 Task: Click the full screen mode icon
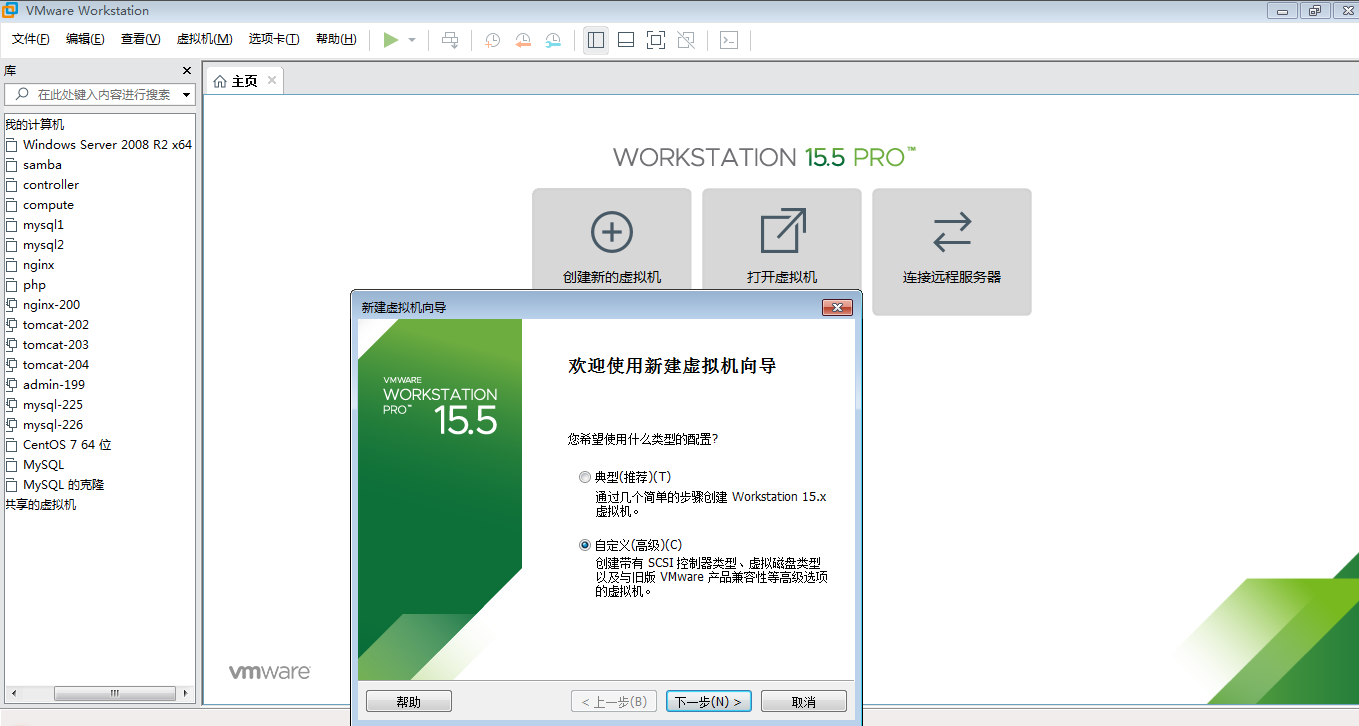[x=656, y=40]
